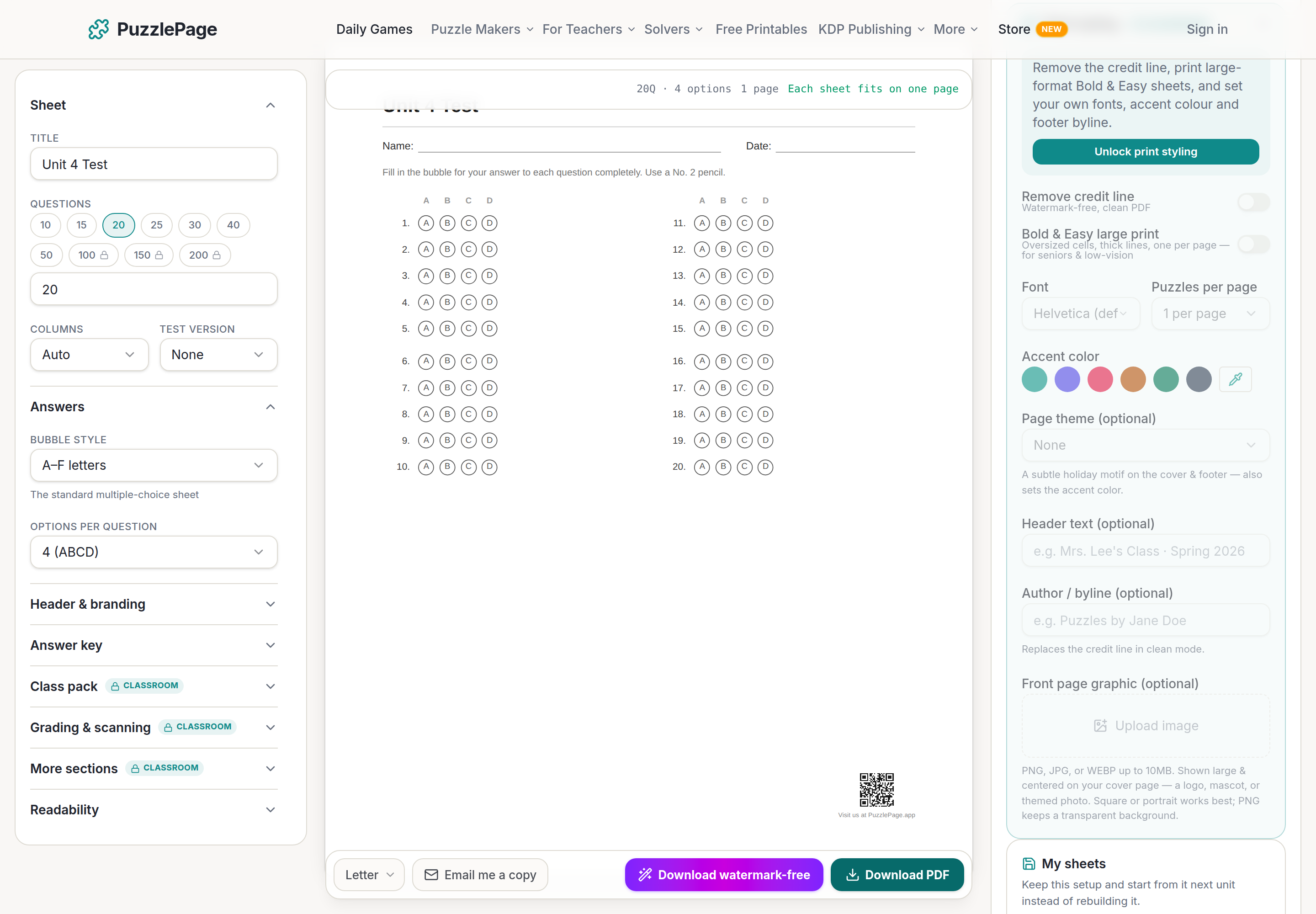Open the Puzzle Makers menu
This screenshot has width=1316, height=914.
[482, 29]
